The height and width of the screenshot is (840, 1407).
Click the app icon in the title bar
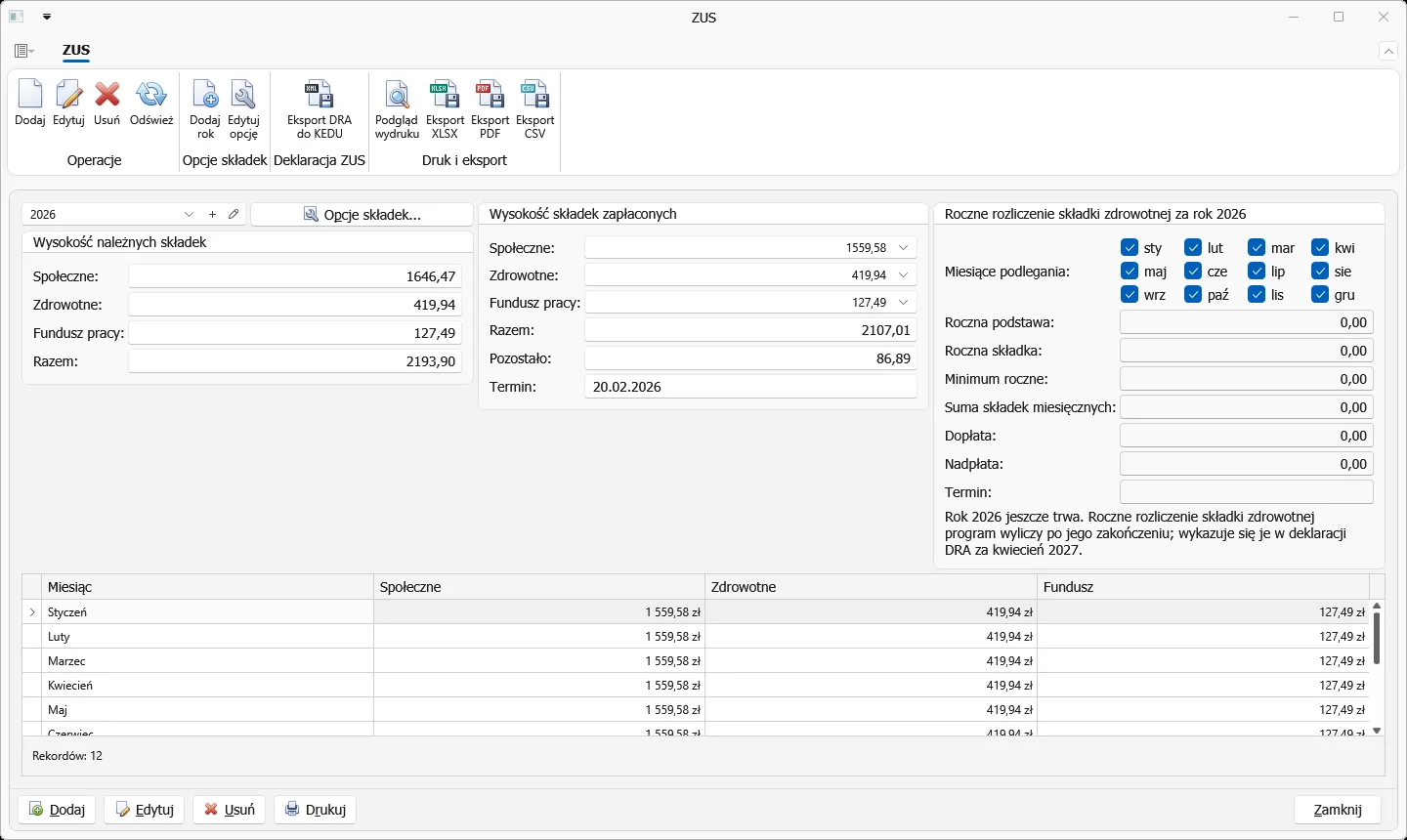click(x=17, y=18)
